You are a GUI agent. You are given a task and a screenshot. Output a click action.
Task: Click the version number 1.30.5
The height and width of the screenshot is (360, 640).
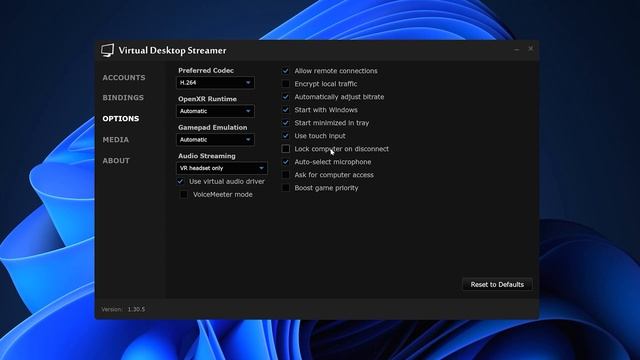(136, 309)
